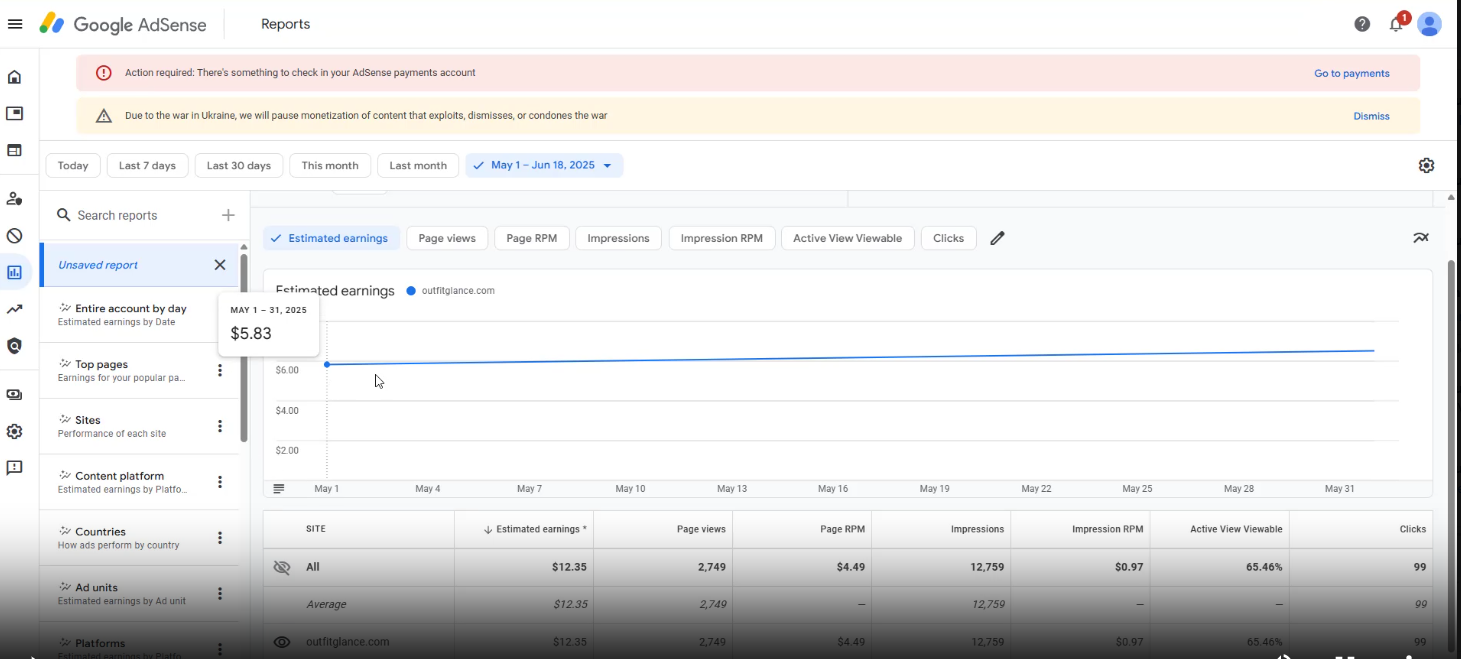Open Sites report more options menu

point(220,427)
